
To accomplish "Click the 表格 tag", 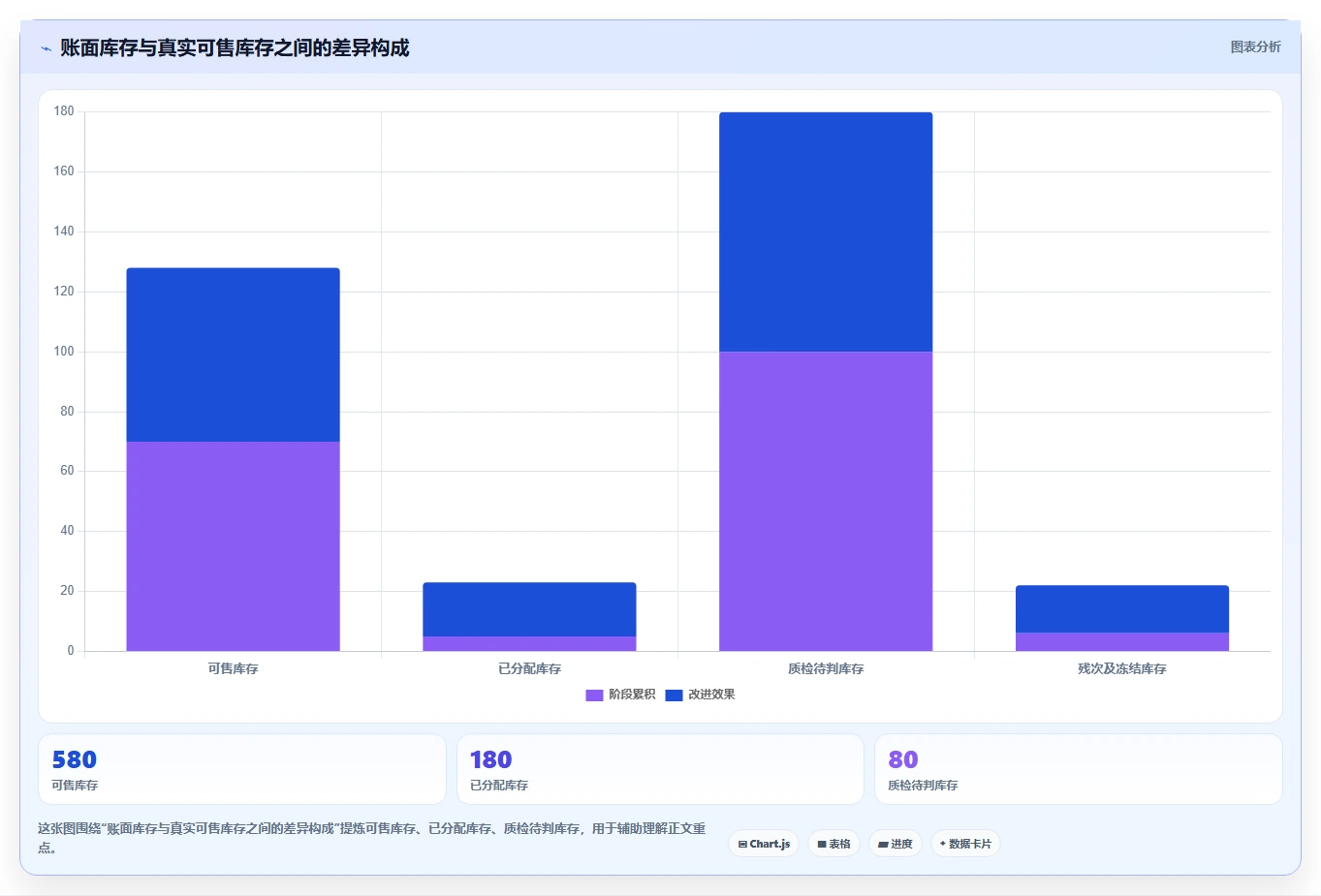I will pyautogui.click(x=833, y=844).
